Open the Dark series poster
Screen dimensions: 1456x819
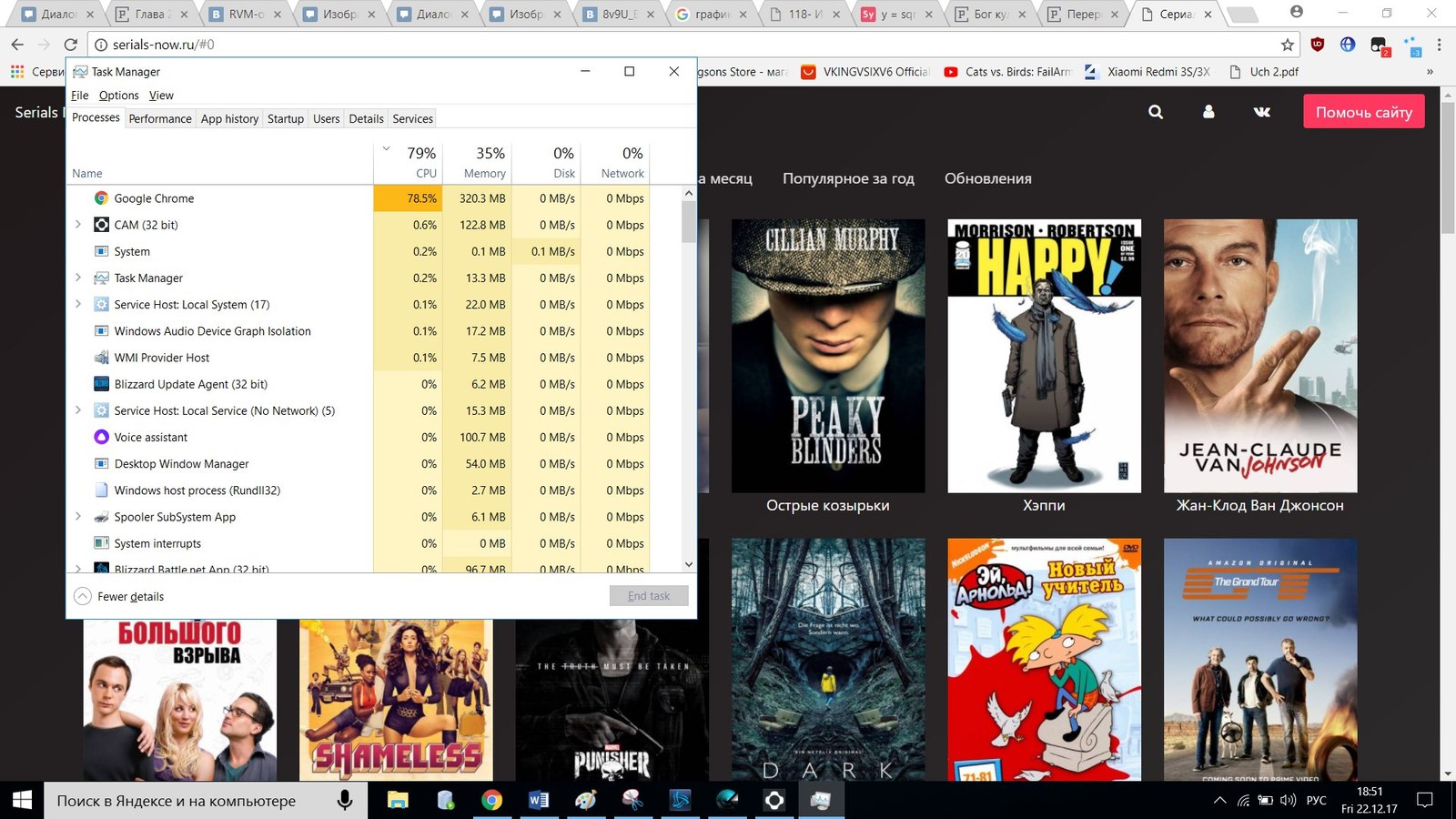click(828, 660)
